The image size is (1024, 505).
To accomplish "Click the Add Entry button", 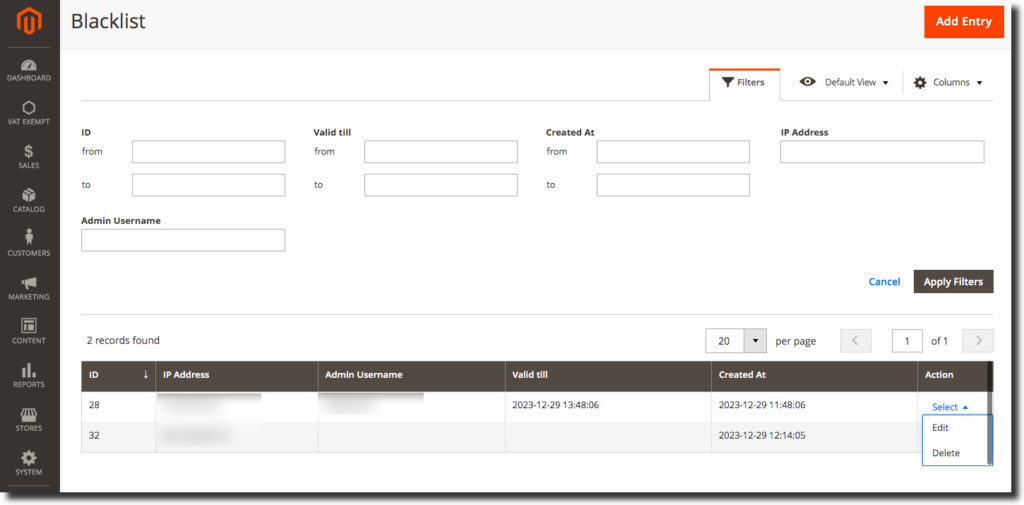I will pyautogui.click(x=963, y=22).
